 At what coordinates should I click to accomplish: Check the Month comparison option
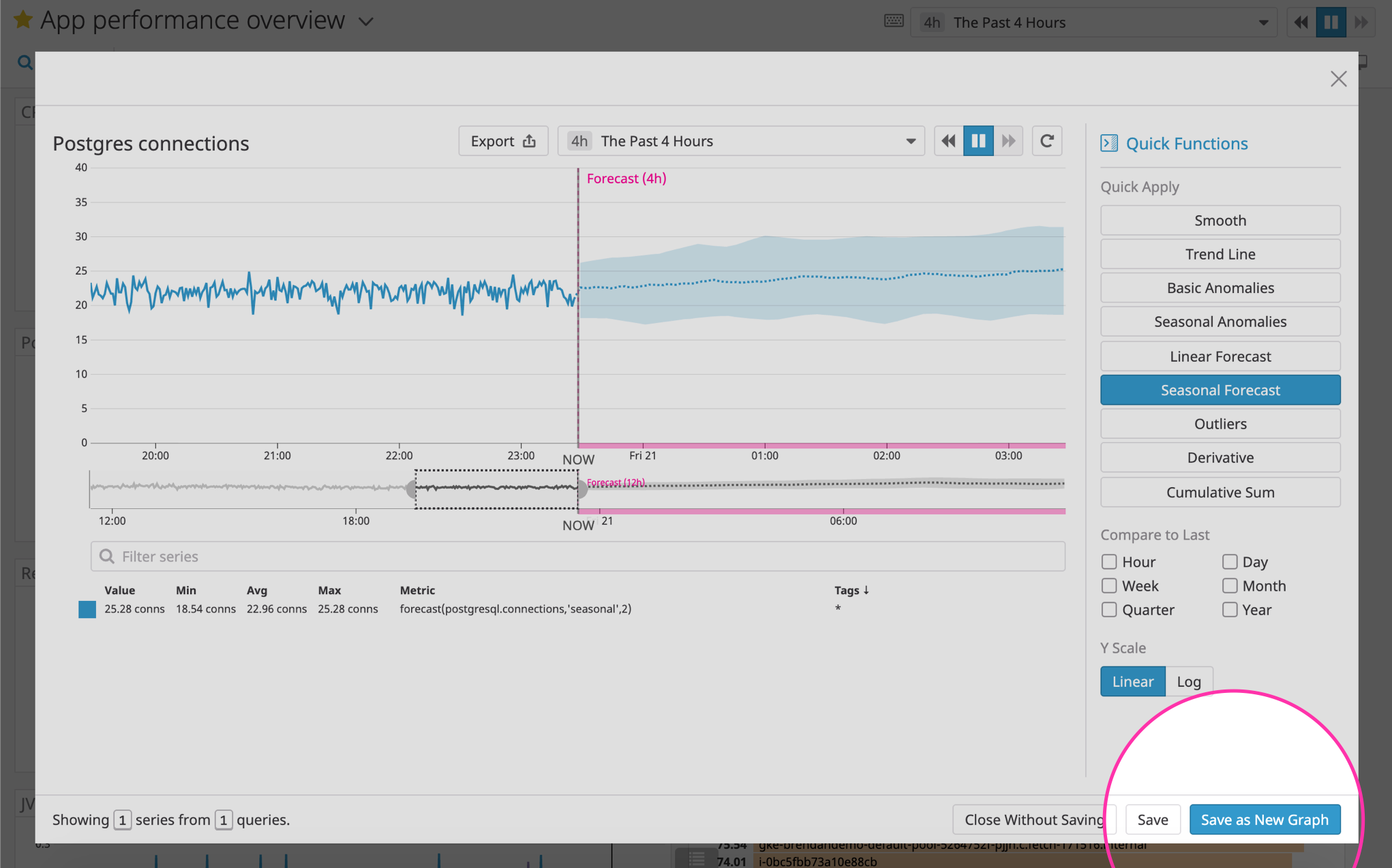[1230, 585]
